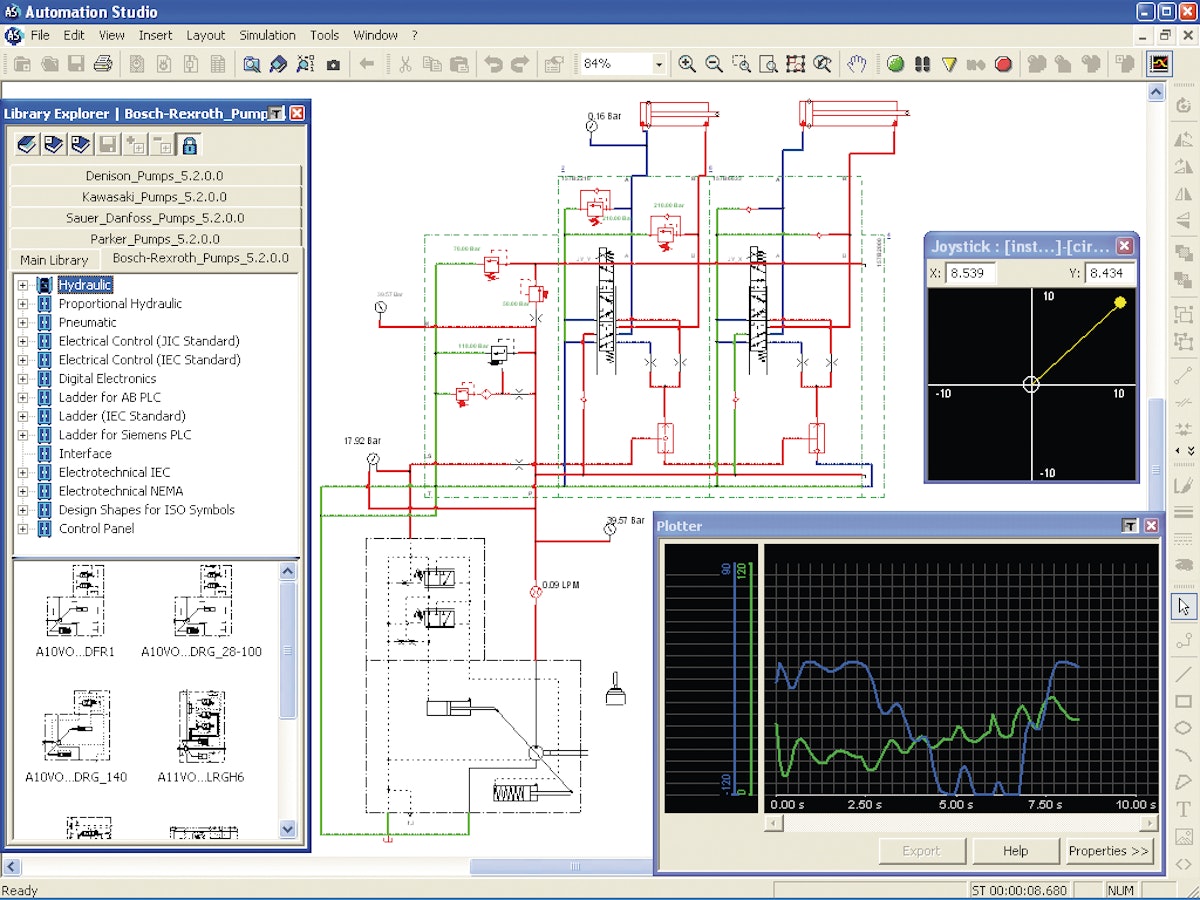The image size is (1200, 900).
Task: Open the Simulation menu
Action: tap(267, 34)
